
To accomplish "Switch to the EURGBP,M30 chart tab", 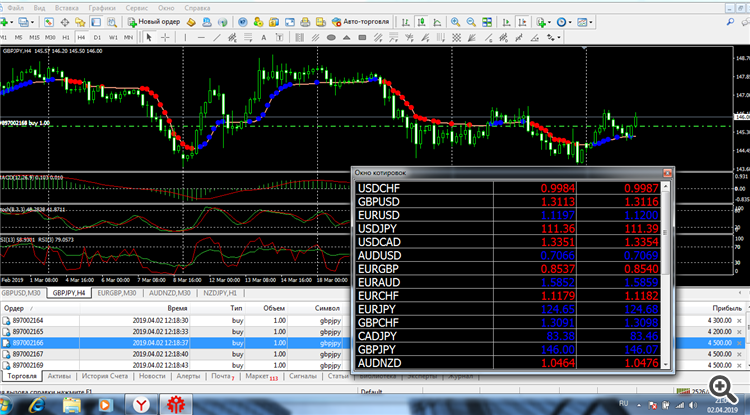I will [117, 293].
